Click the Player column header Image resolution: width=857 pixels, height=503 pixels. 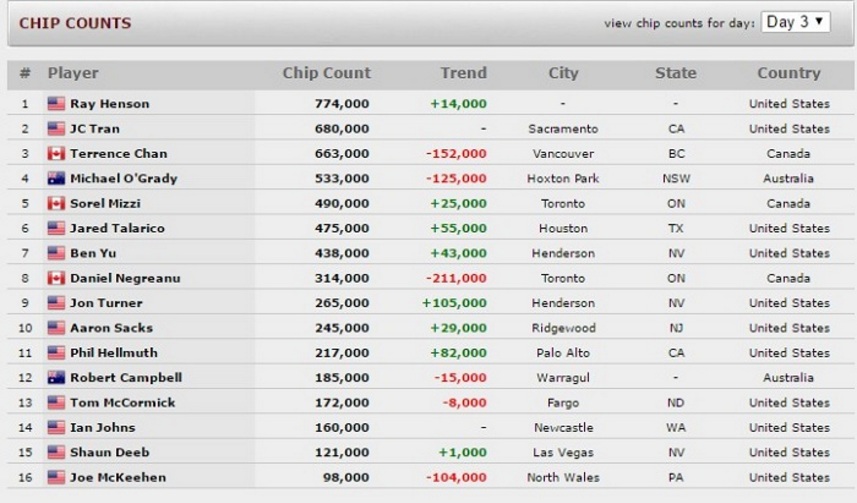click(73, 73)
